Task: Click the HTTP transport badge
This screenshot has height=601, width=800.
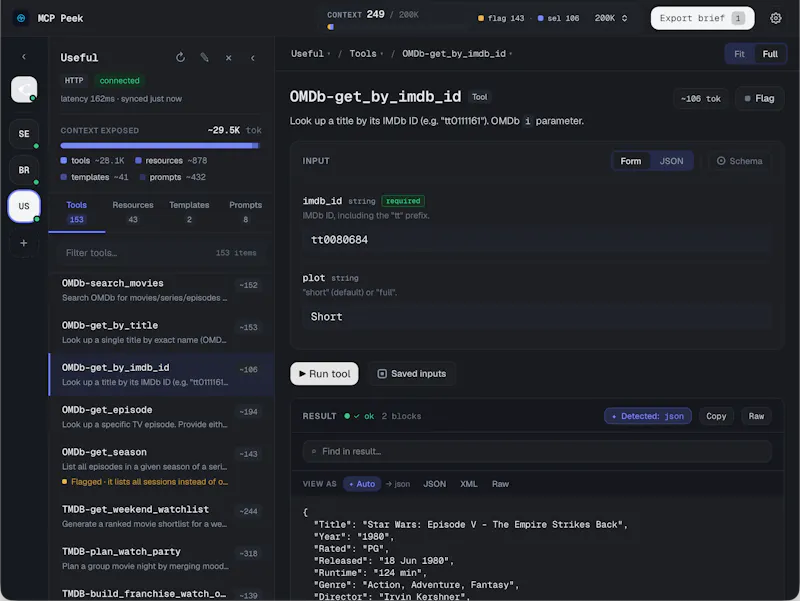Action: click(x=74, y=81)
